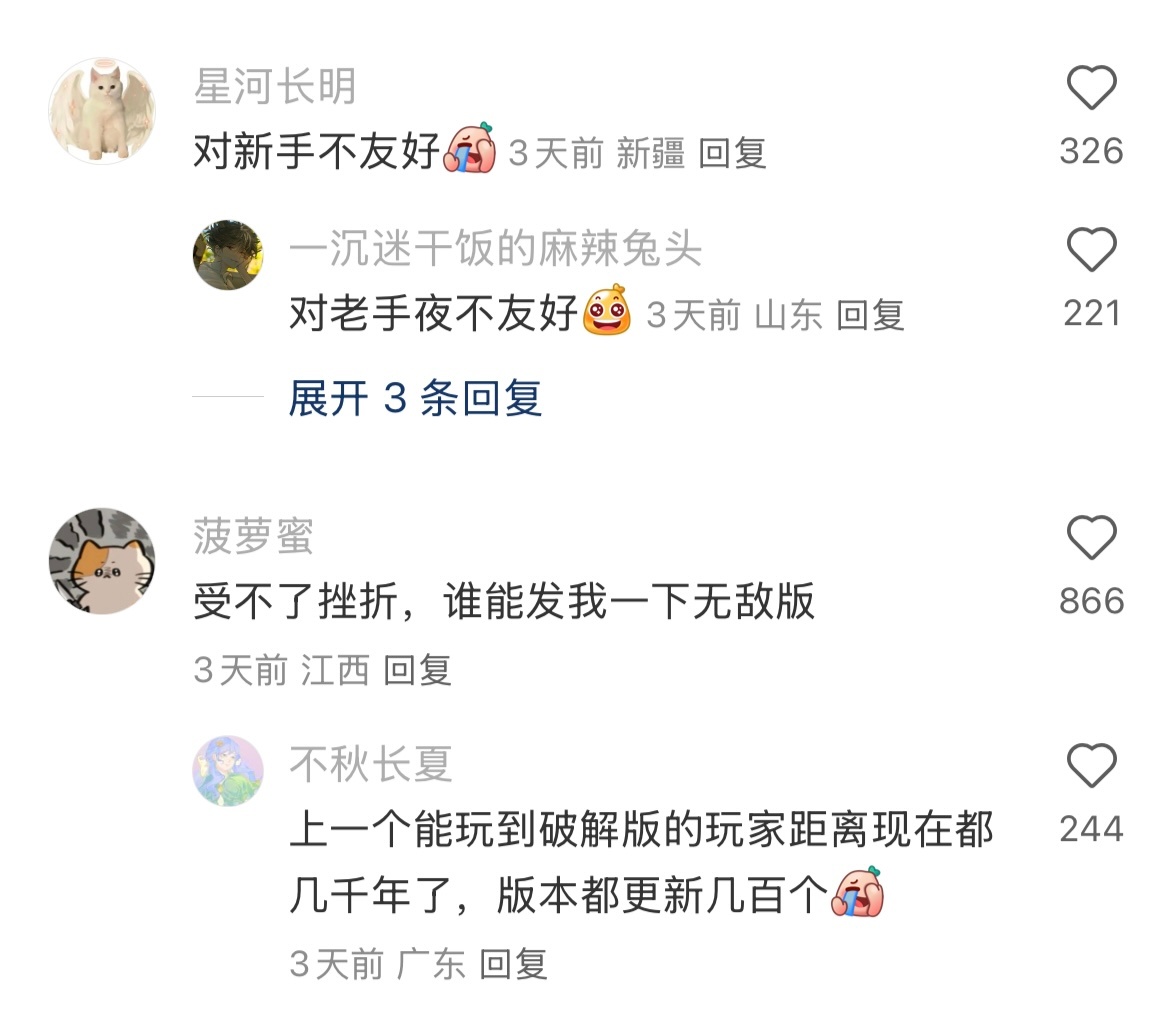Tap the heart icon with 244 likes

1091,766
